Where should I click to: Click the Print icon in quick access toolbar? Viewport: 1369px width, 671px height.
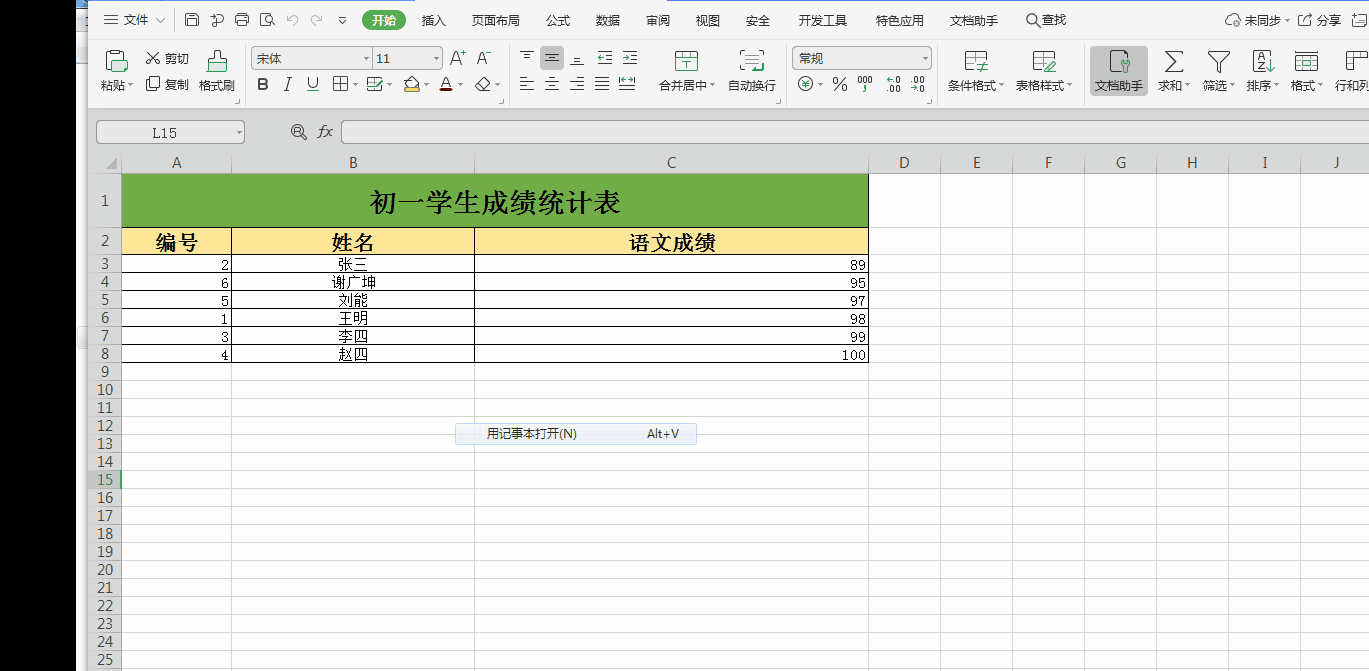pyautogui.click(x=242, y=20)
